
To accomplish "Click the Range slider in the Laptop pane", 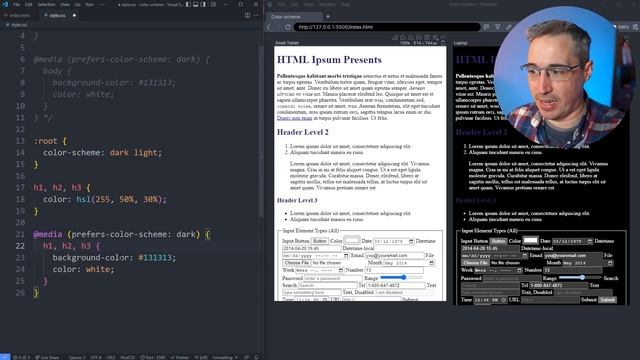I will (x=580, y=278).
